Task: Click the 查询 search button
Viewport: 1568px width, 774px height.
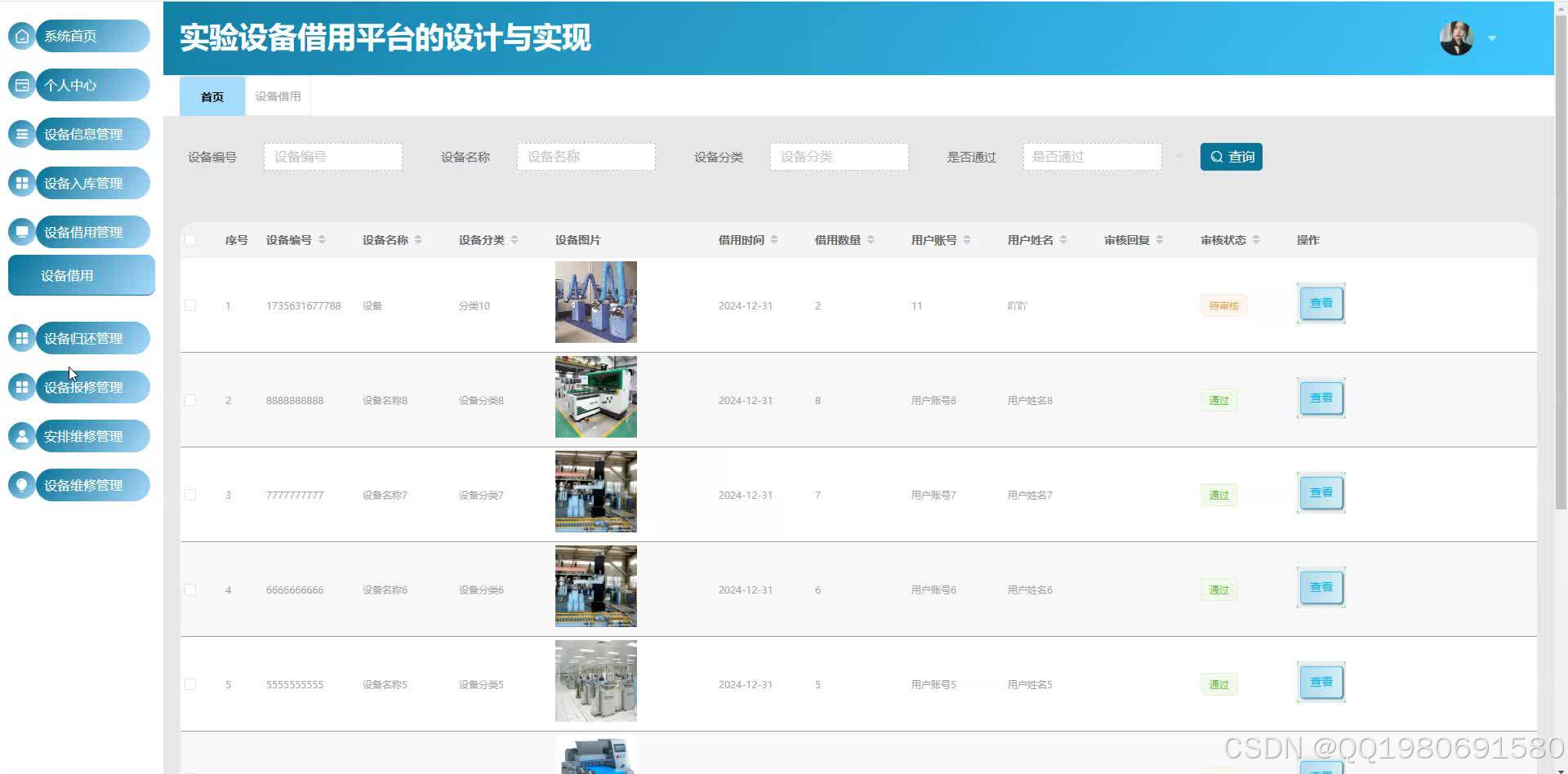Action: 1231,156
